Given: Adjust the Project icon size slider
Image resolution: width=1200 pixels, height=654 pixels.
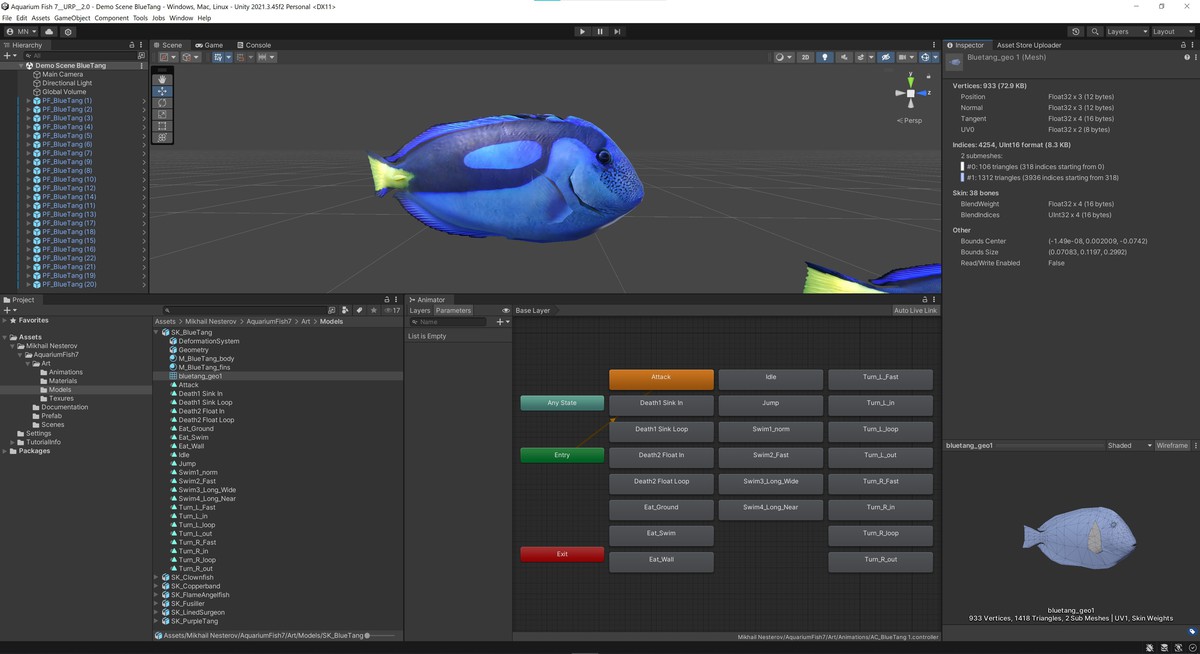Looking at the screenshot, I should 381,635.
